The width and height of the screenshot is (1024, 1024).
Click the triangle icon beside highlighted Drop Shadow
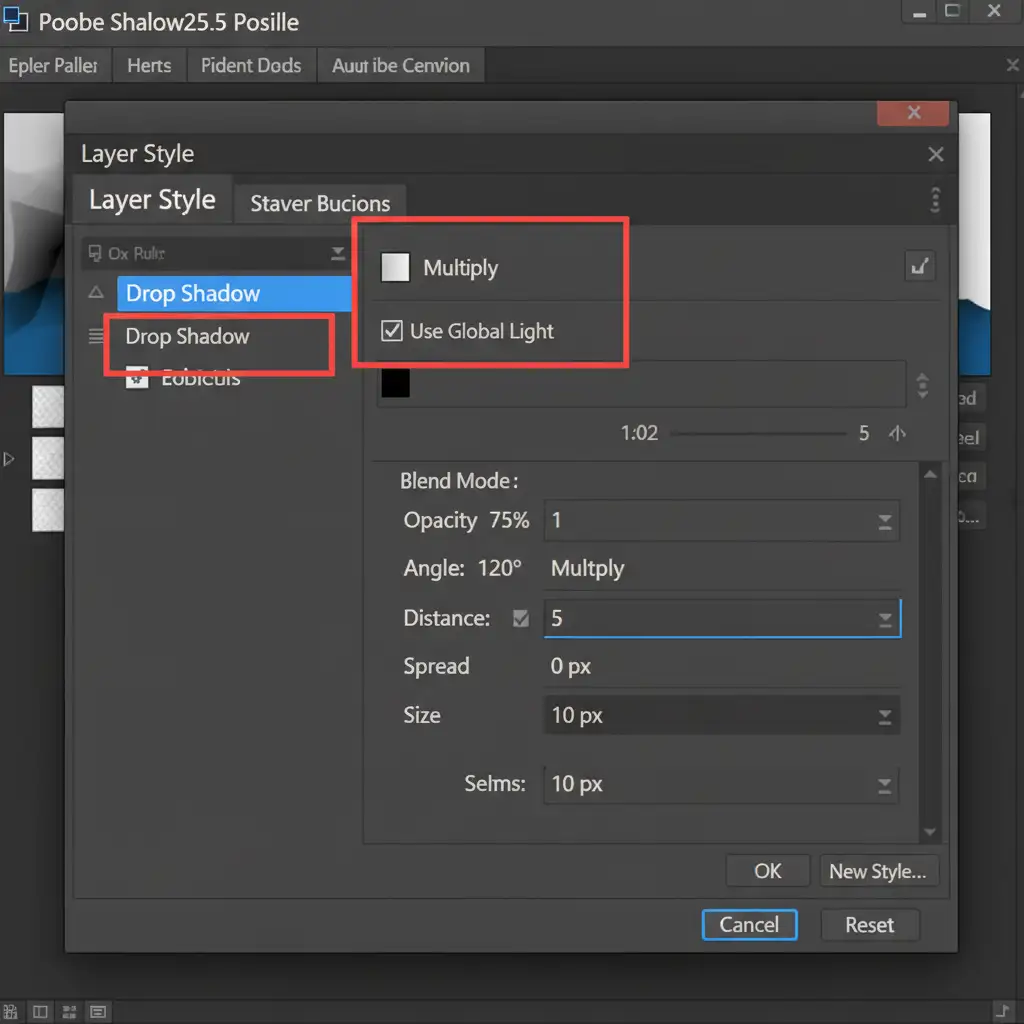[96, 293]
